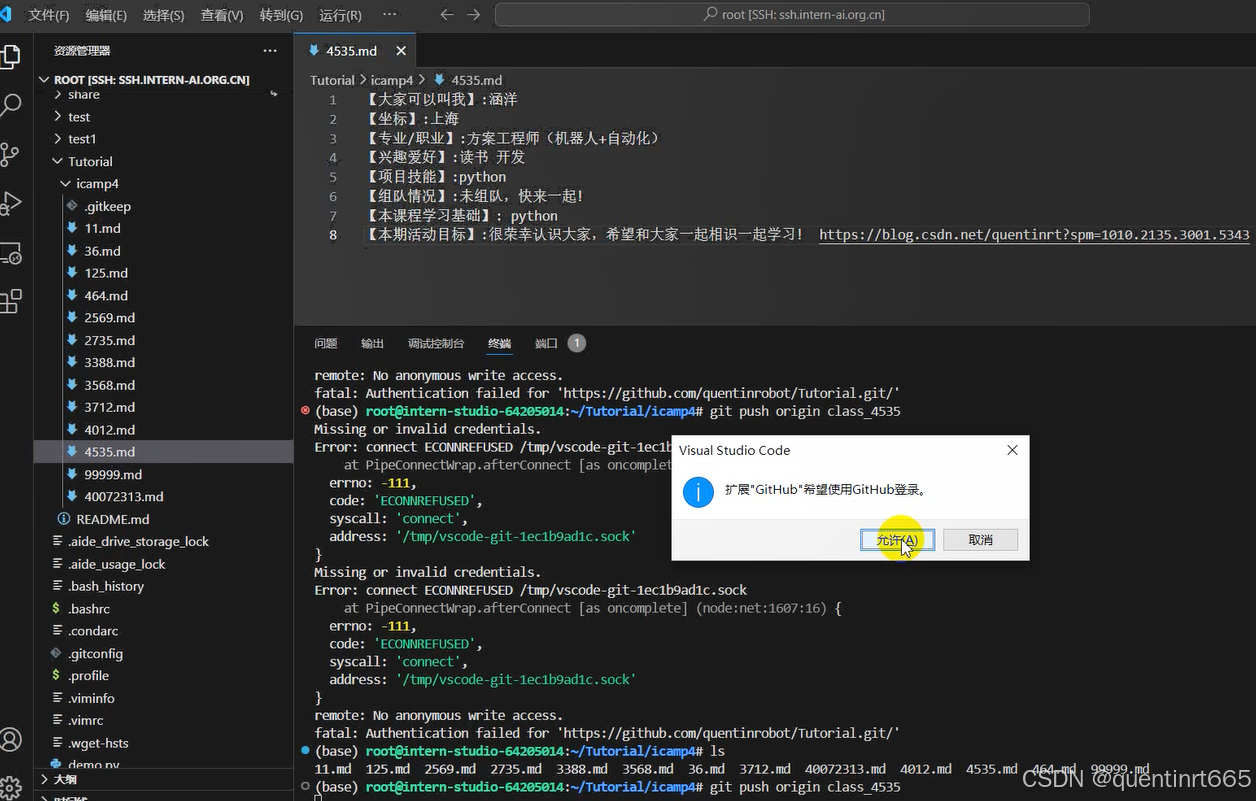Click the VS Code logo icon

[x=5, y=15]
